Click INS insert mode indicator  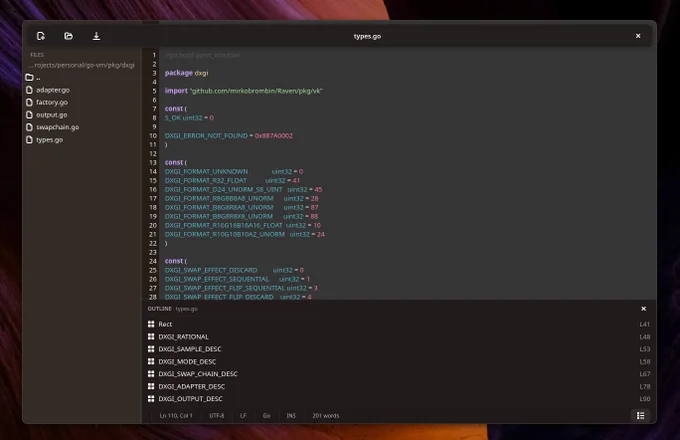291,416
